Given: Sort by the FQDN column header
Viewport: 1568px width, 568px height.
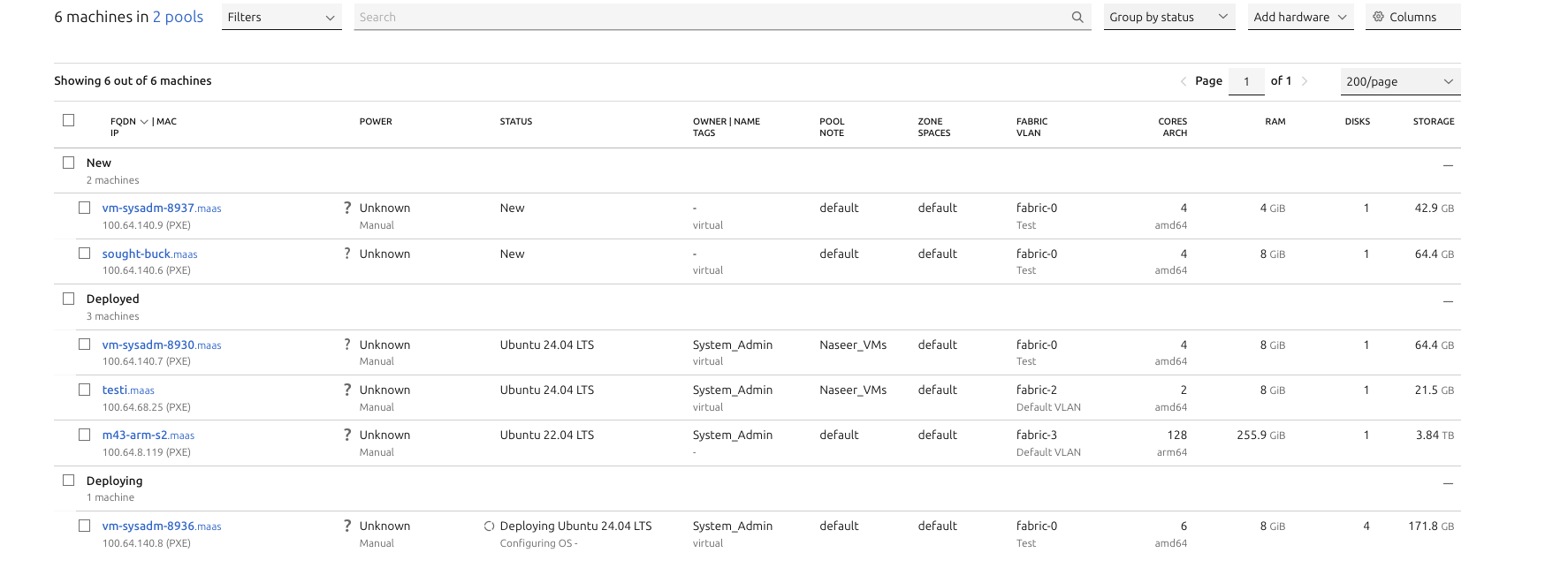Looking at the screenshot, I should point(124,122).
